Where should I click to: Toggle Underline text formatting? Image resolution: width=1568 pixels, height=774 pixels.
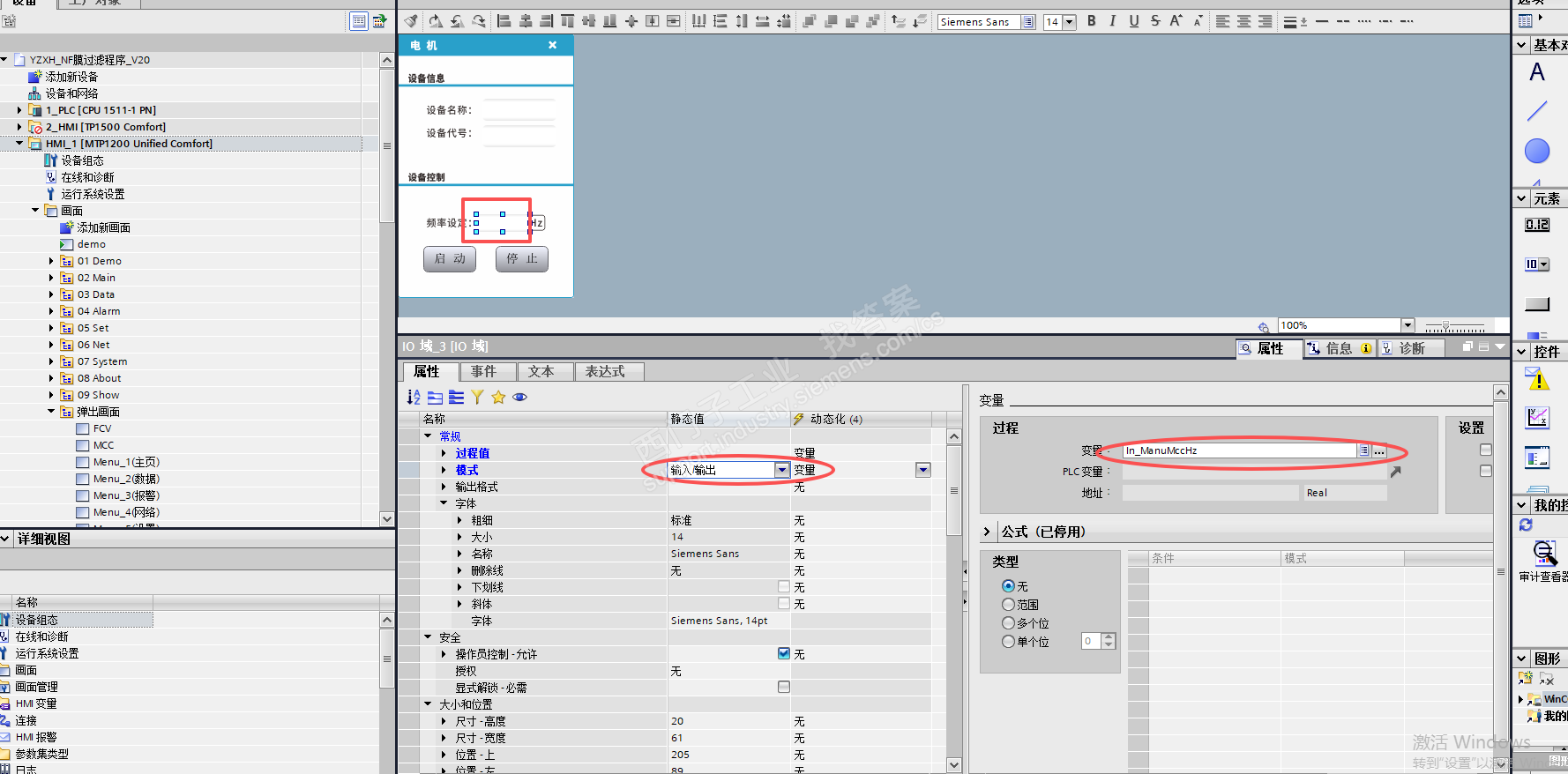1134,21
